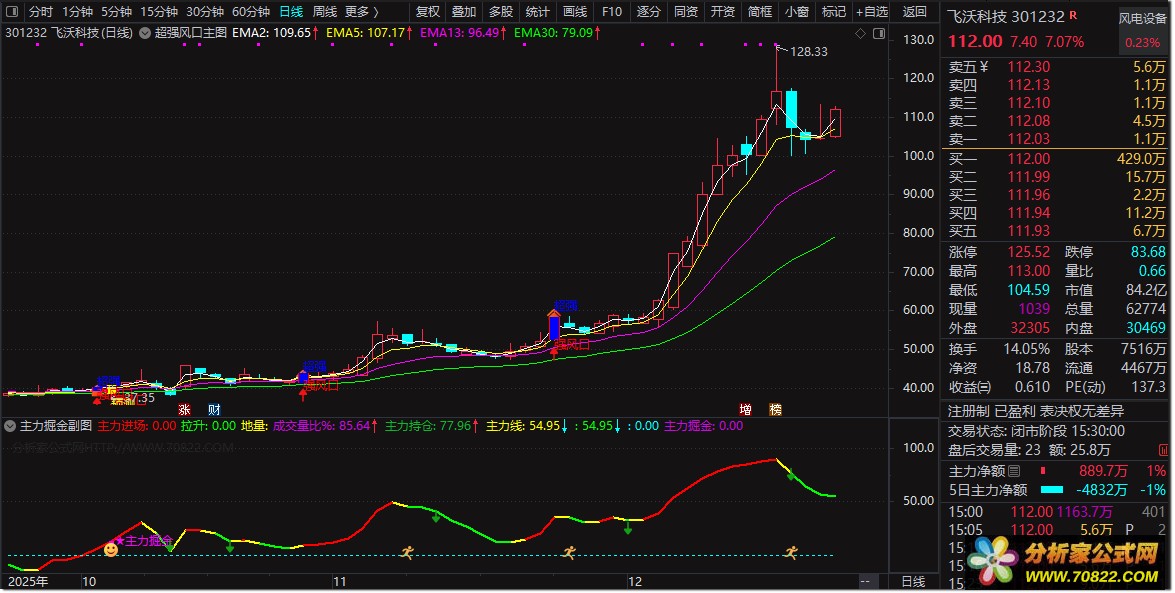Click the 涨 event marker on the chart
This screenshot has width=1175, height=593.
click(184, 409)
